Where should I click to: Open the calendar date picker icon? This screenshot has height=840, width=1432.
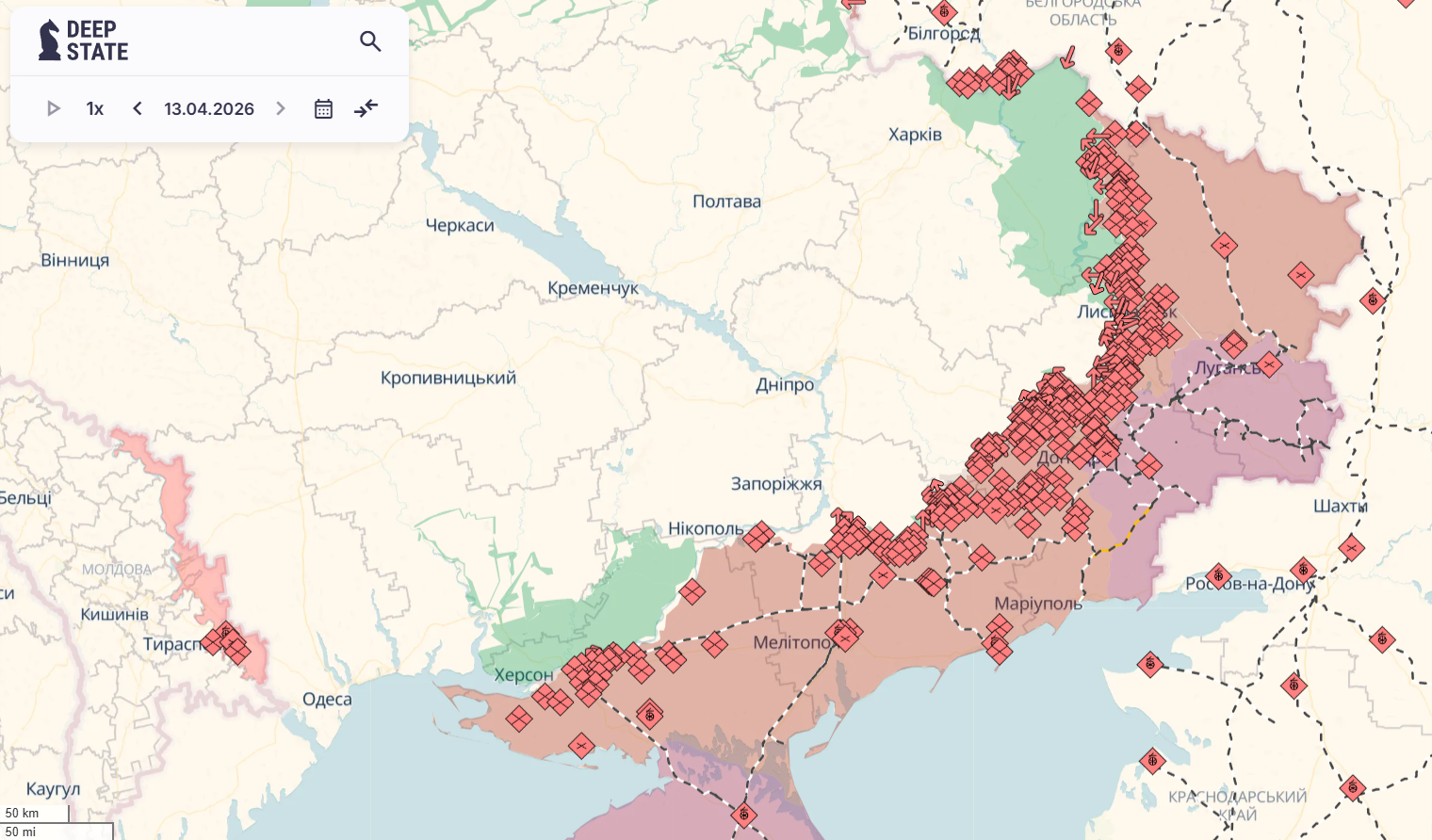[x=323, y=108]
